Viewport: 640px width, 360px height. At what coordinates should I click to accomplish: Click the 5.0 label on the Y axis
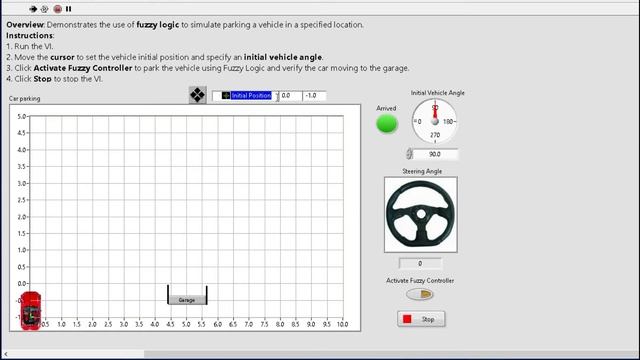click(22, 116)
